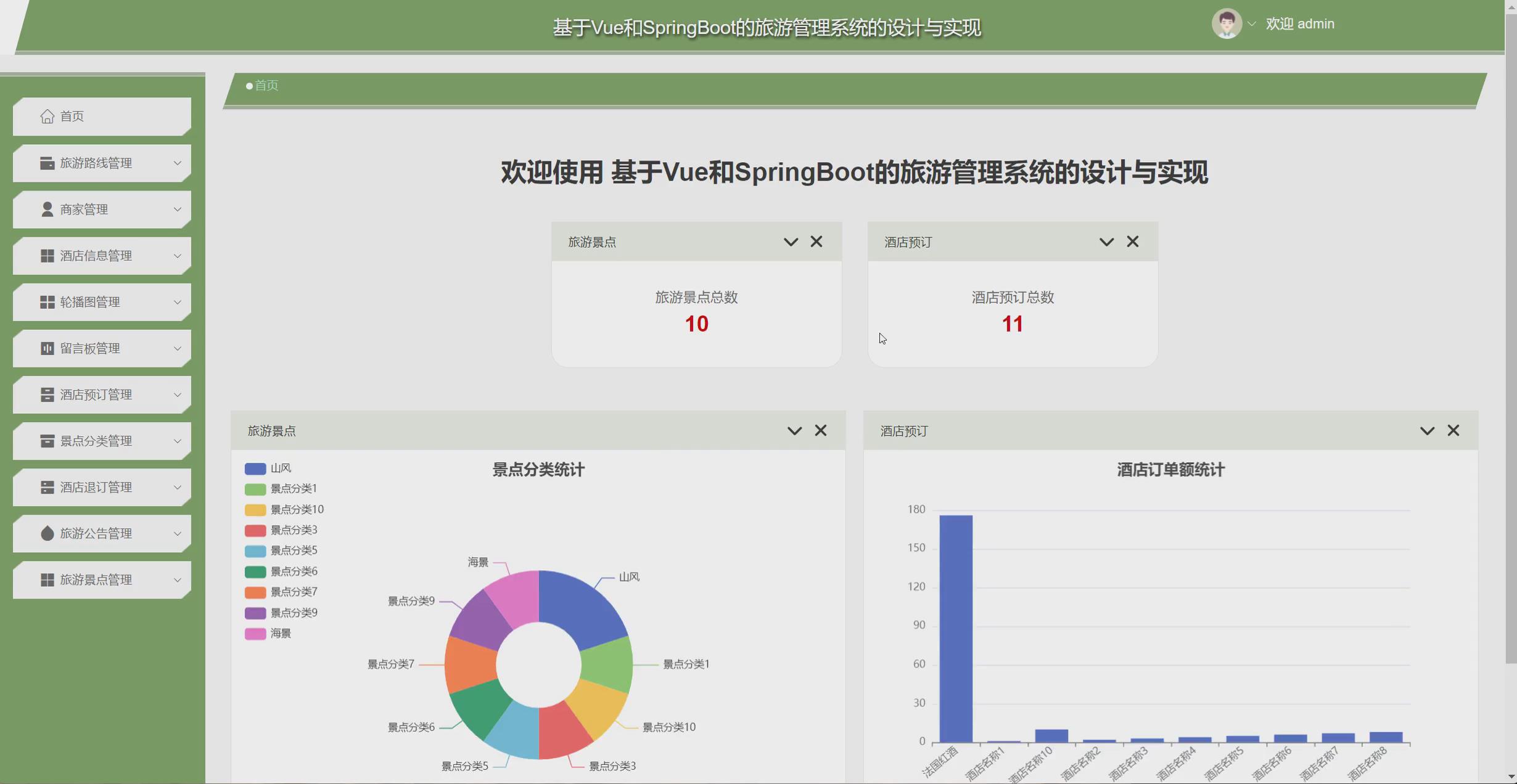The height and width of the screenshot is (784, 1517).
Task: Click the 酒店订单额统计 chart title
Action: (x=1170, y=470)
